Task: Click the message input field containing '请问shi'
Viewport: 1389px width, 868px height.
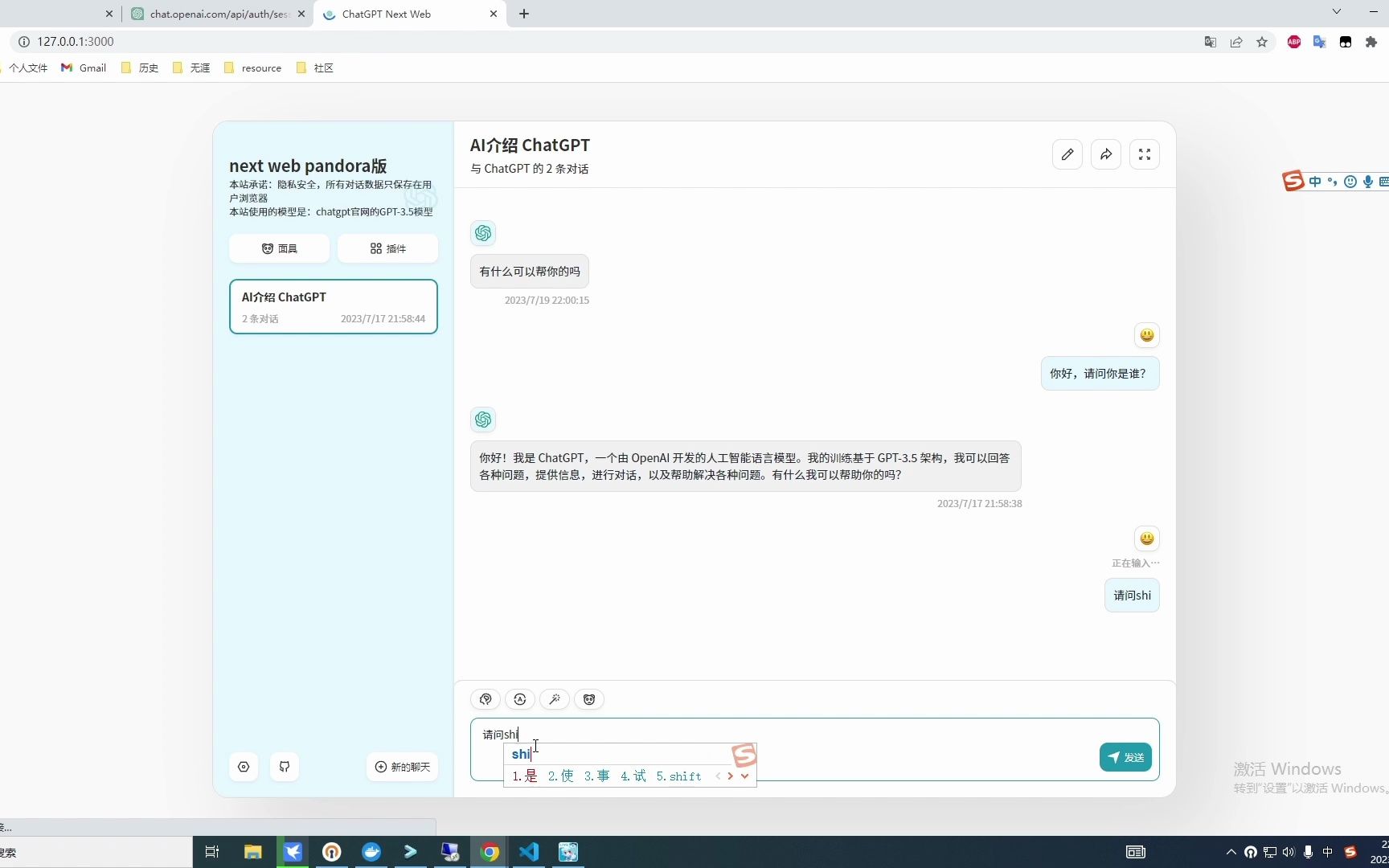Action: click(x=815, y=749)
